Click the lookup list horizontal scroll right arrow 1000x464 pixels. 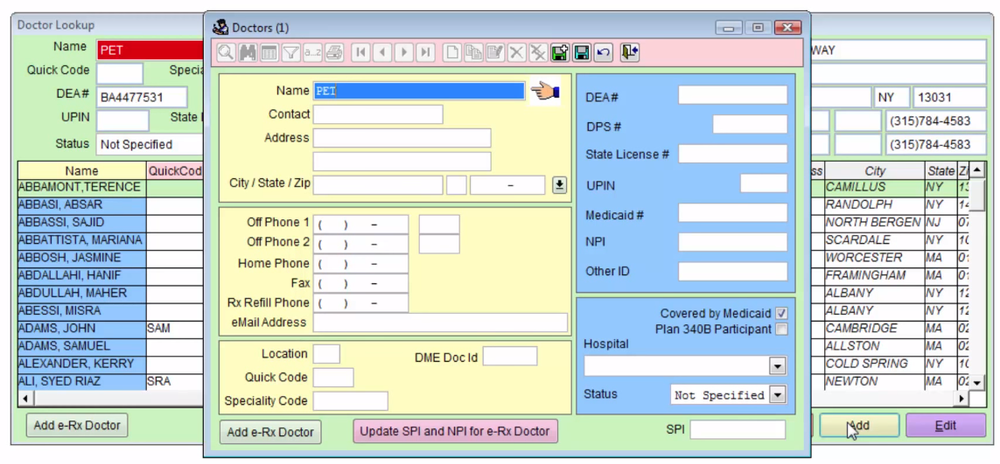(x=962, y=399)
